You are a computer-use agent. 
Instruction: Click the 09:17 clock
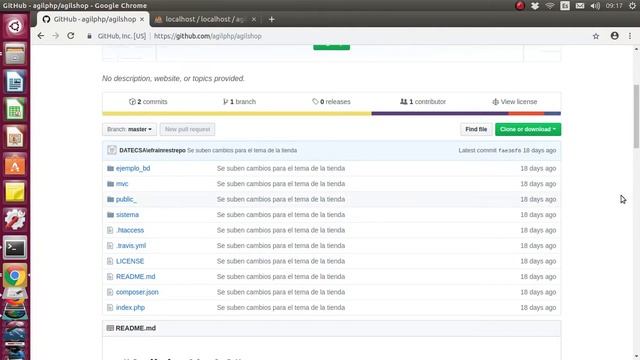[x=614, y=6]
